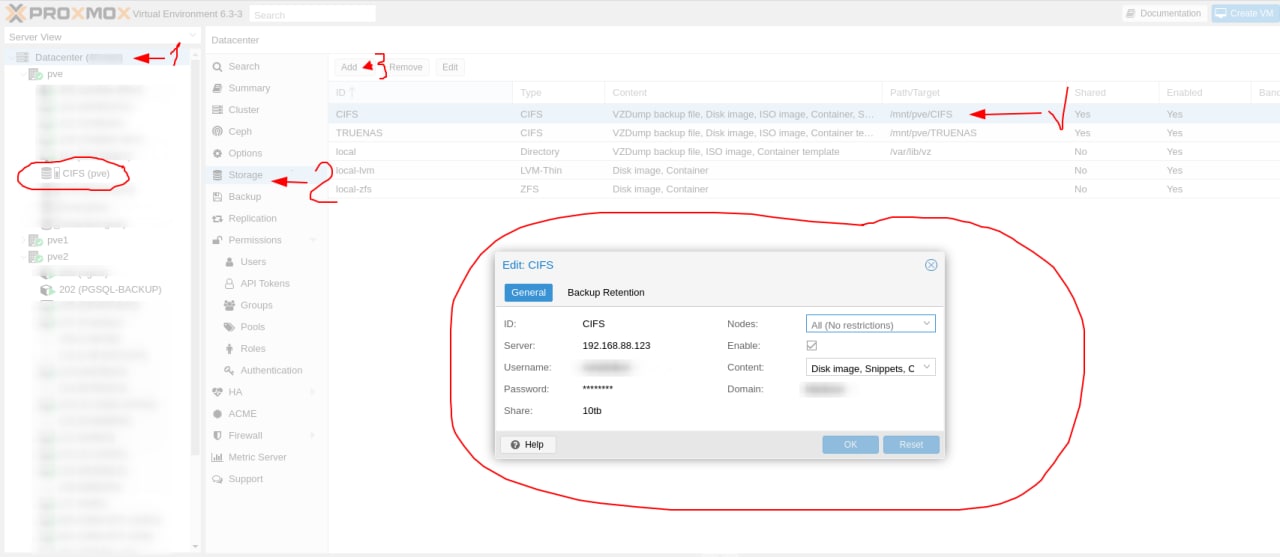
Task: Open Summary via its book icon
Action: coord(217,88)
